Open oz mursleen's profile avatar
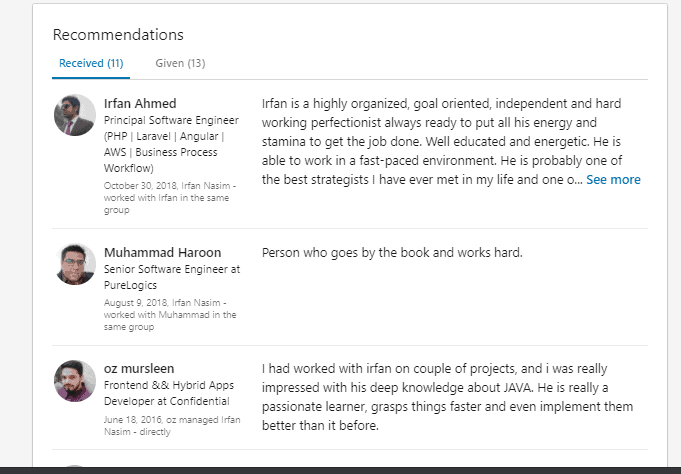Image resolution: width=681 pixels, height=474 pixels. 75,381
